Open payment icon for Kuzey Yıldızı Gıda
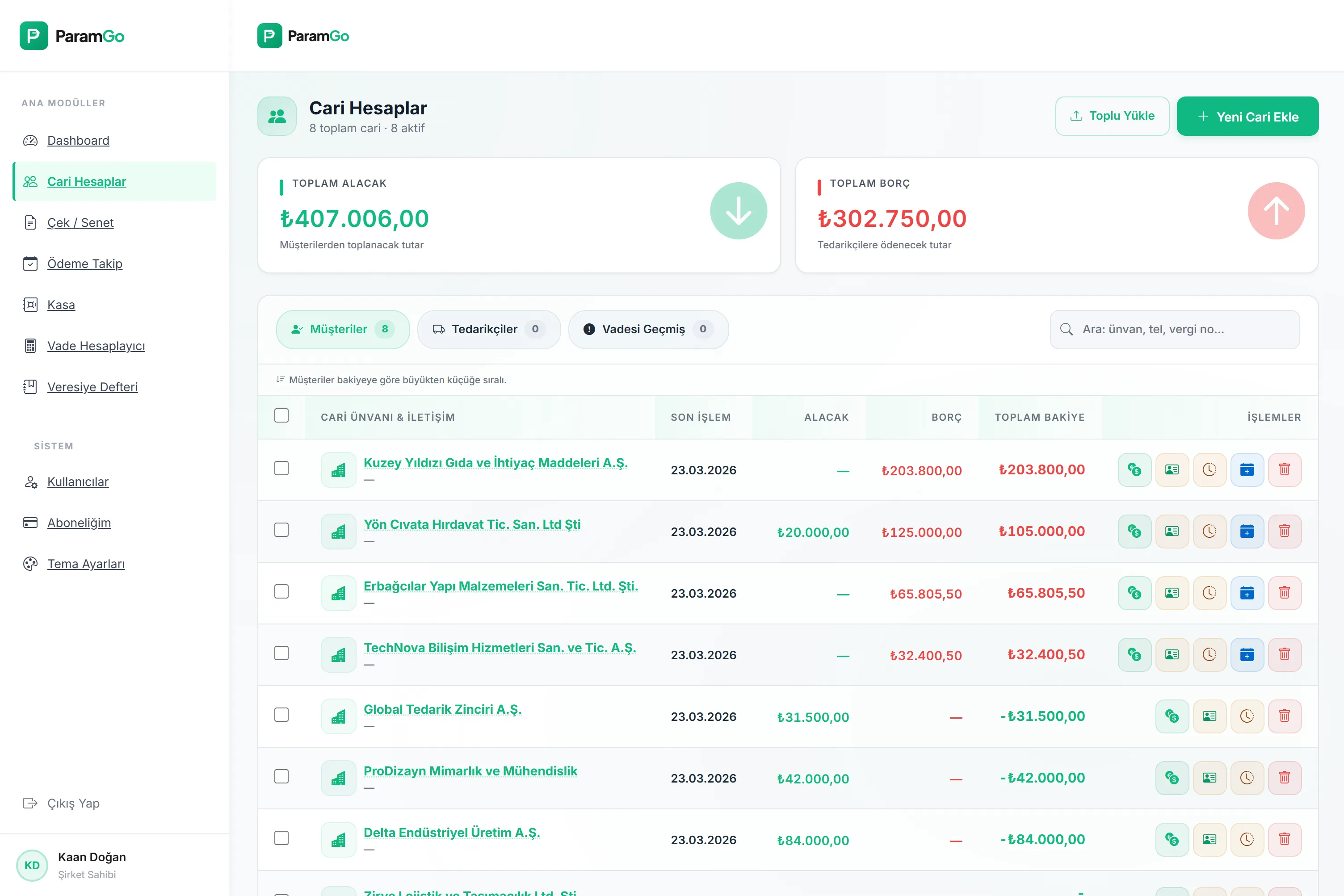 pyautogui.click(x=1135, y=469)
